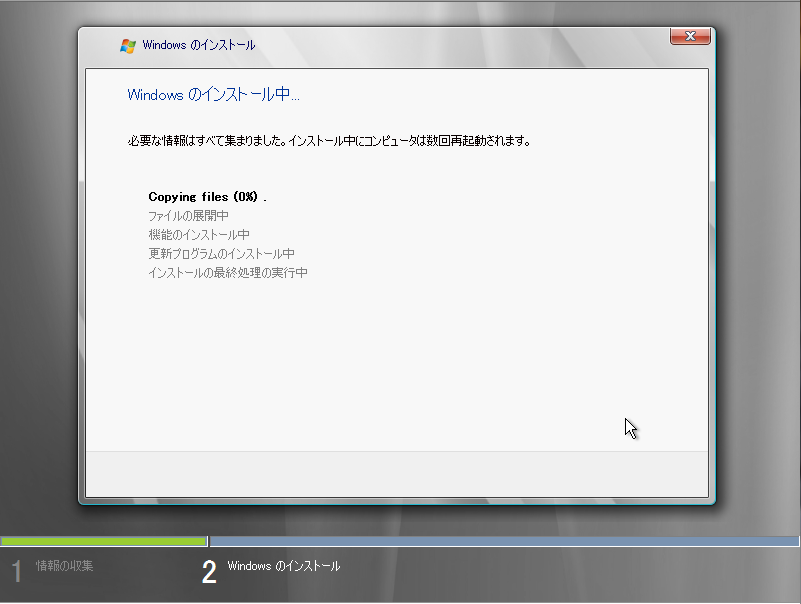Click the green completed progress bar segment

click(103, 541)
